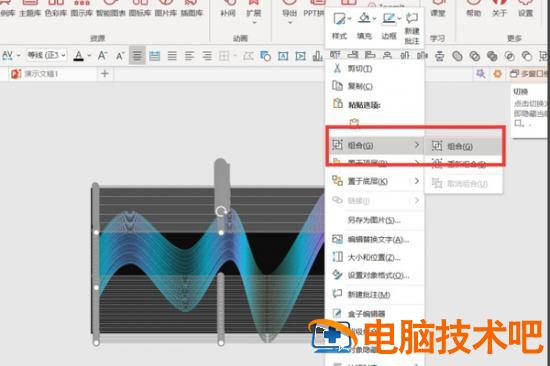Click the increase font size A icon

[102, 55]
